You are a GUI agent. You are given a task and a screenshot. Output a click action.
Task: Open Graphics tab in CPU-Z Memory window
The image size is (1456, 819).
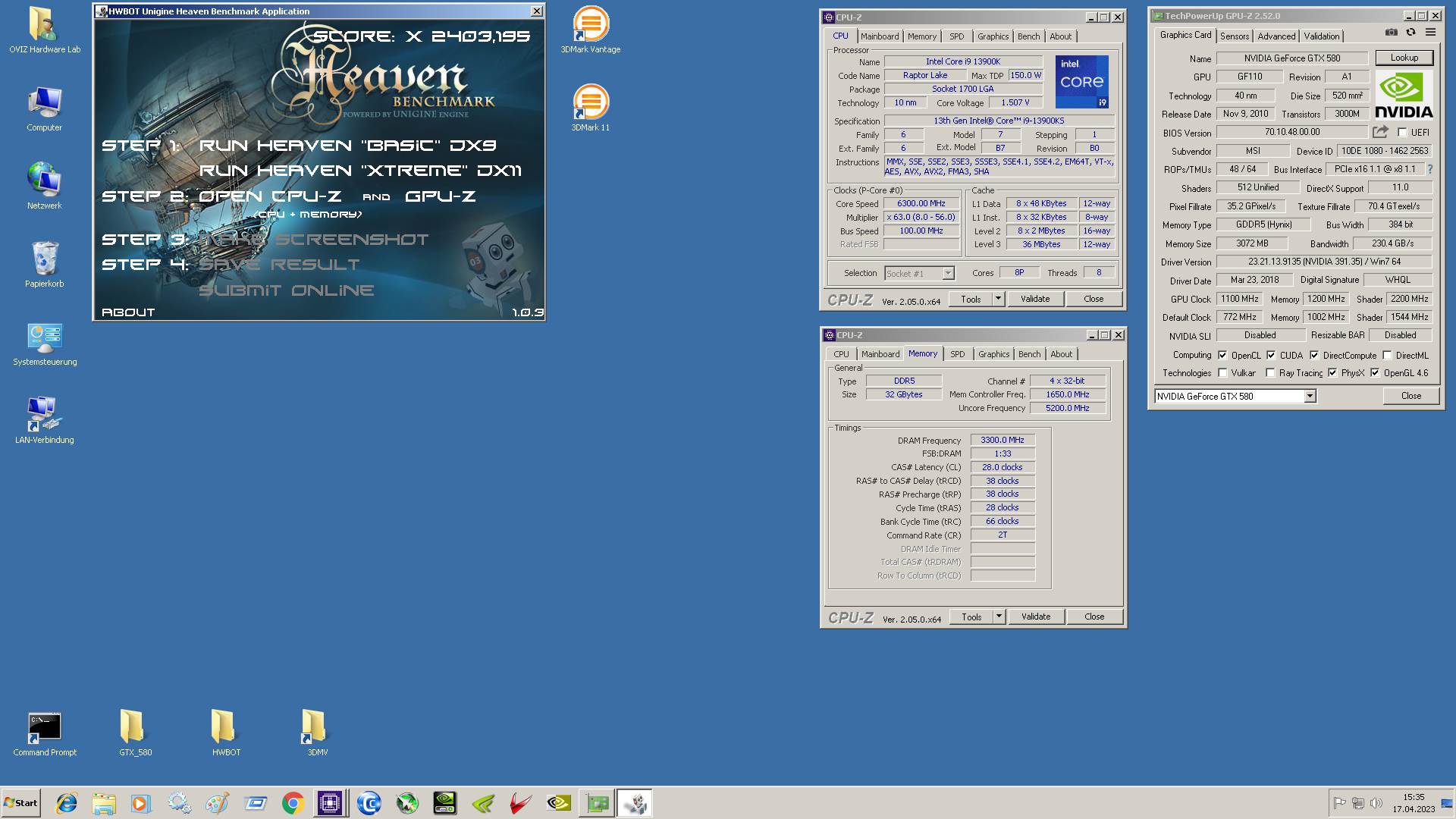pyautogui.click(x=993, y=354)
